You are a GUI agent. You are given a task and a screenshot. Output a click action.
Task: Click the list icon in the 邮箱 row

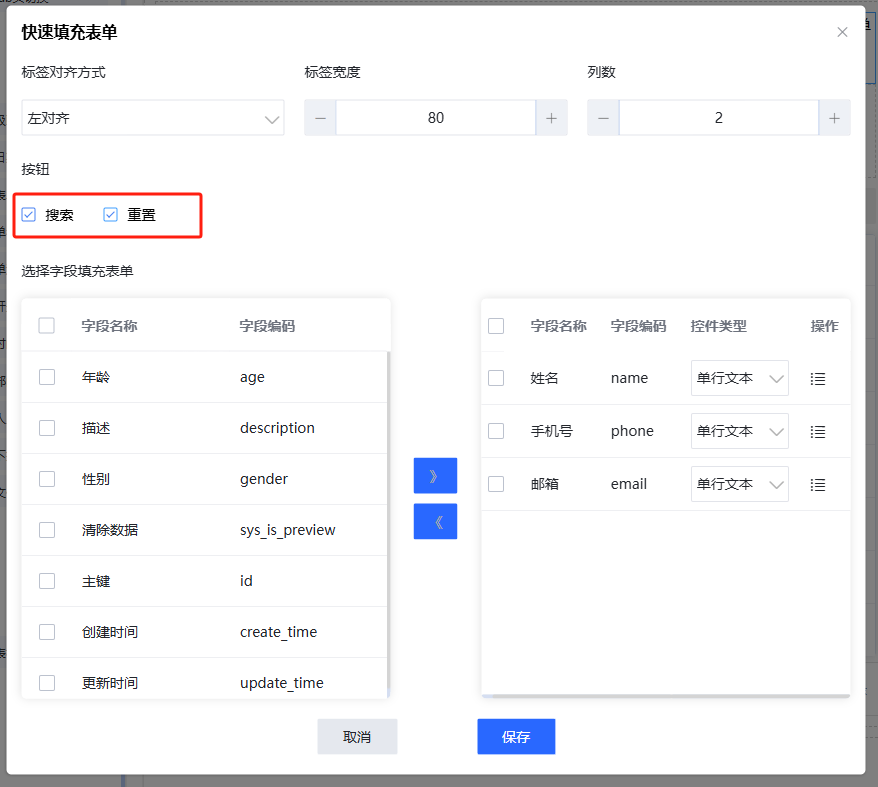[817, 485]
